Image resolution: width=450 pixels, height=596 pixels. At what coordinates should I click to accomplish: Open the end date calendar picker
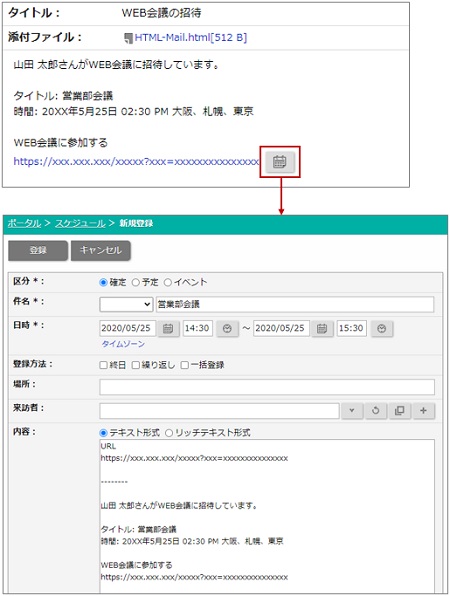click(x=322, y=329)
